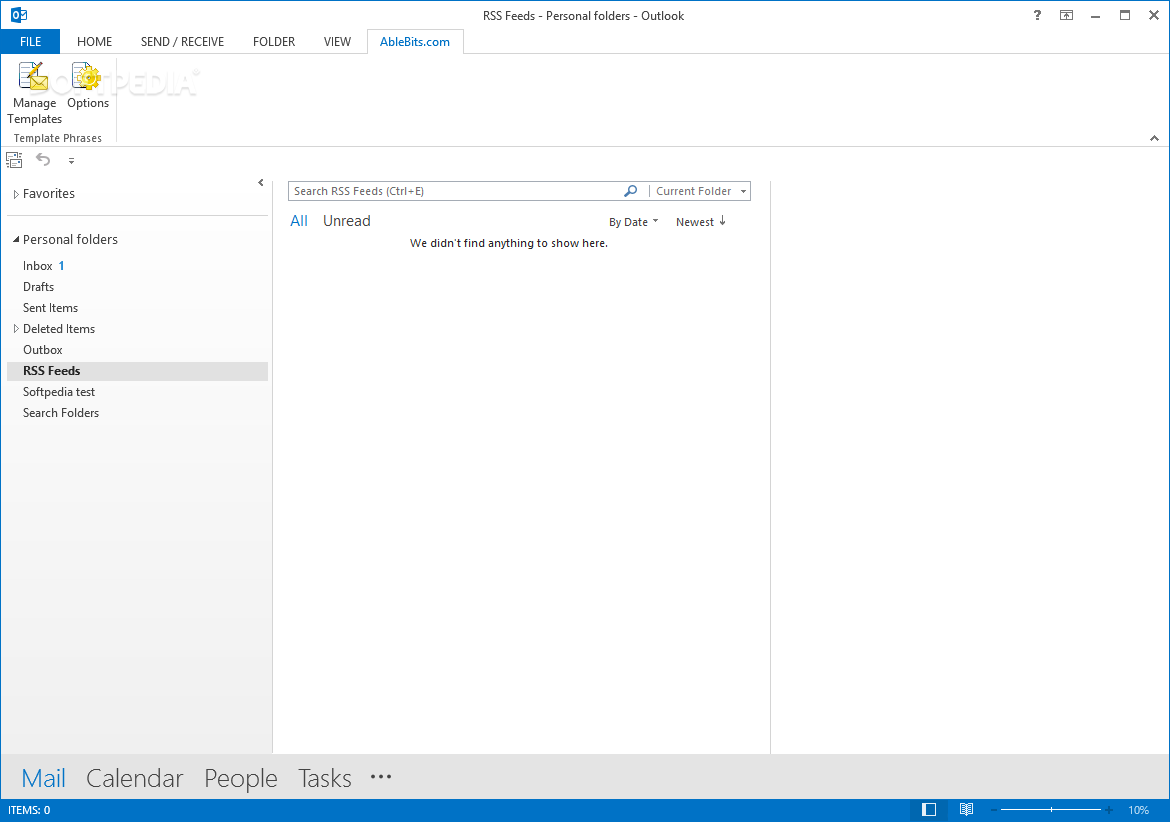1170x822 pixels.
Task: Open more navigation options ellipsis
Action: click(381, 776)
